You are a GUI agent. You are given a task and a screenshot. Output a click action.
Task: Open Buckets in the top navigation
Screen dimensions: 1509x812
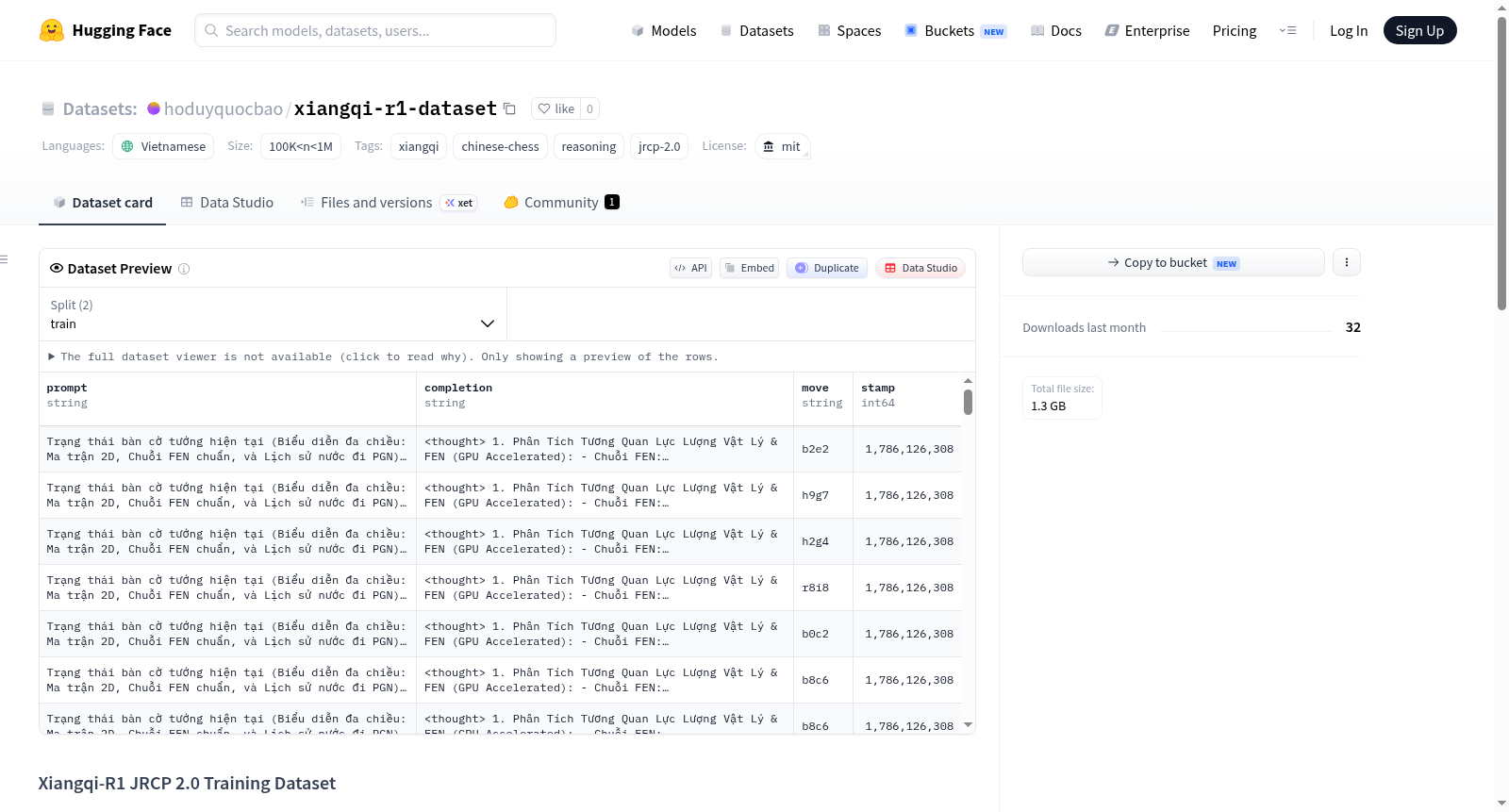click(x=955, y=30)
